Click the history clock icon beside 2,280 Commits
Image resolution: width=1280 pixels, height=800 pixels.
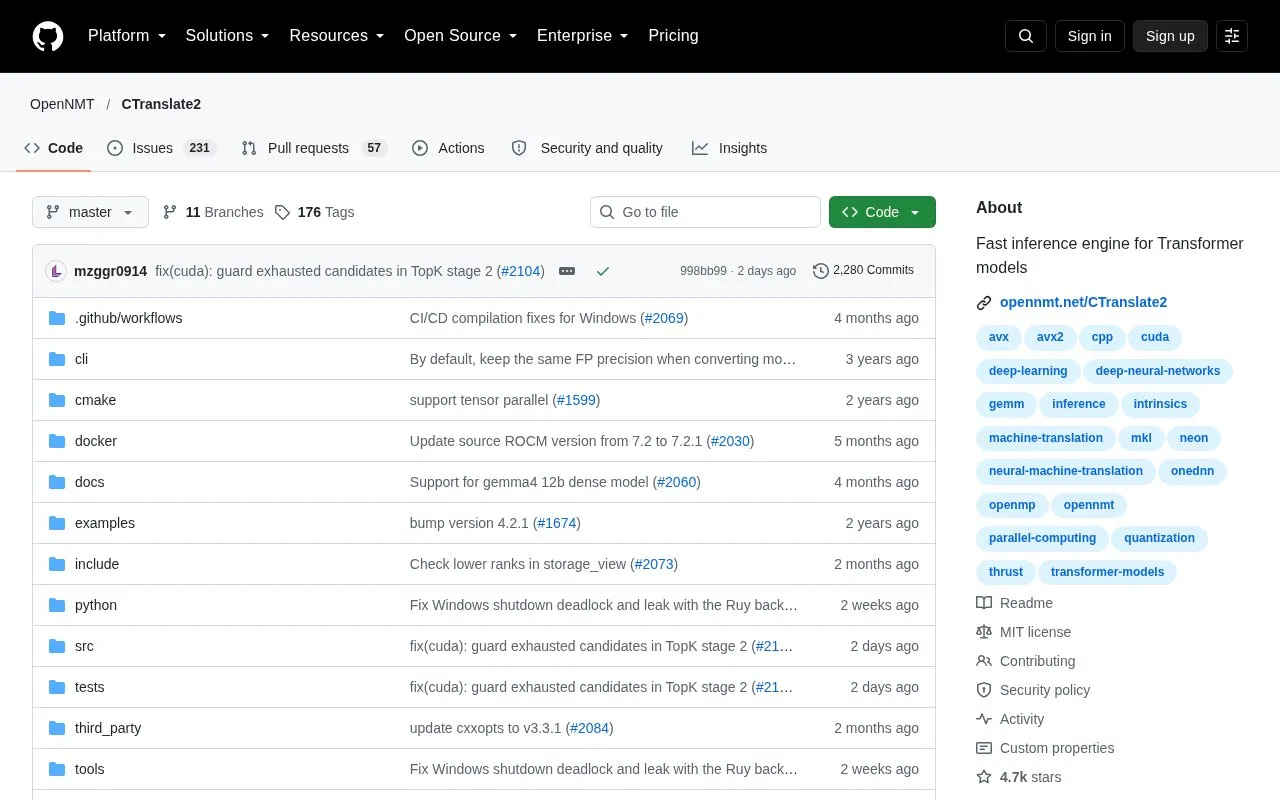pyautogui.click(x=821, y=271)
